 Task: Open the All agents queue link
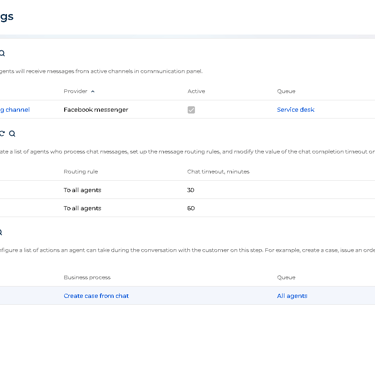pos(292,296)
